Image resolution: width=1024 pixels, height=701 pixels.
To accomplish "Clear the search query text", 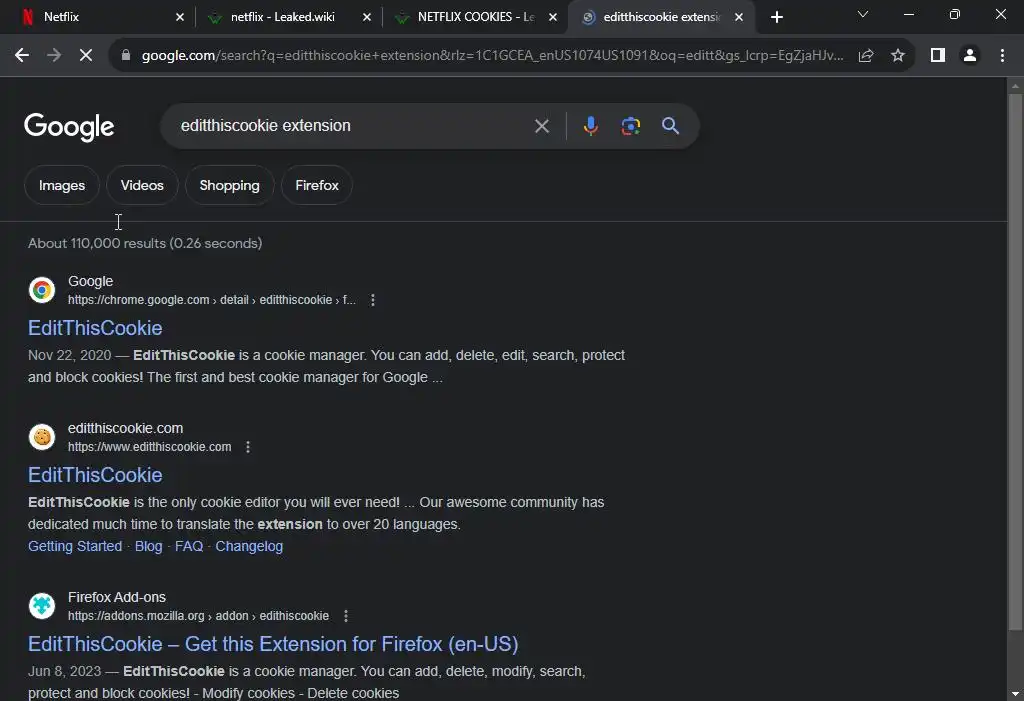I will [541, 126].
